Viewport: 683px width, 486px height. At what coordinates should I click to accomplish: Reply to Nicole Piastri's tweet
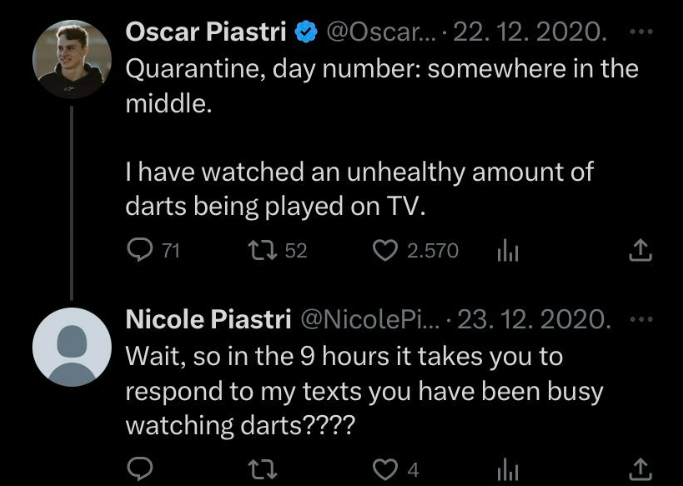140,469
